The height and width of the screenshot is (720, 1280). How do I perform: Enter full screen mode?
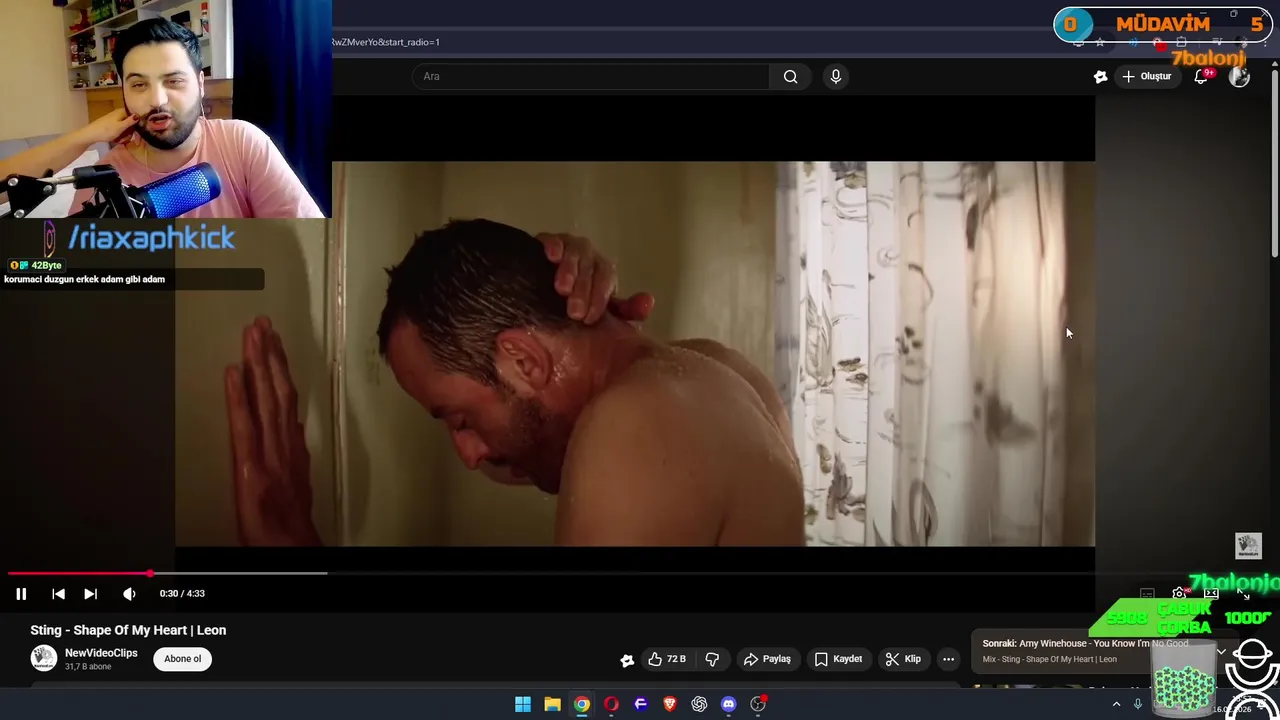(x=1243, y=594)
